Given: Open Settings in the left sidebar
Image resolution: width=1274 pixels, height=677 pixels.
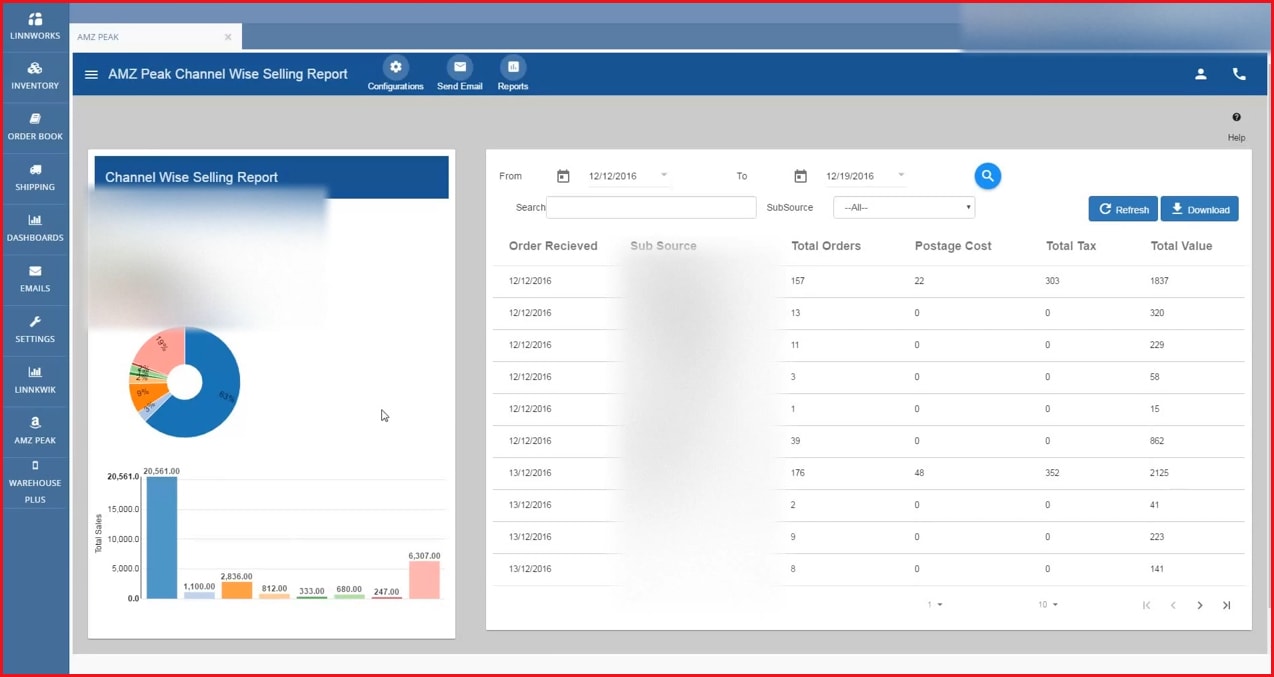Looking at the screenshot, I should click(35, 330).
